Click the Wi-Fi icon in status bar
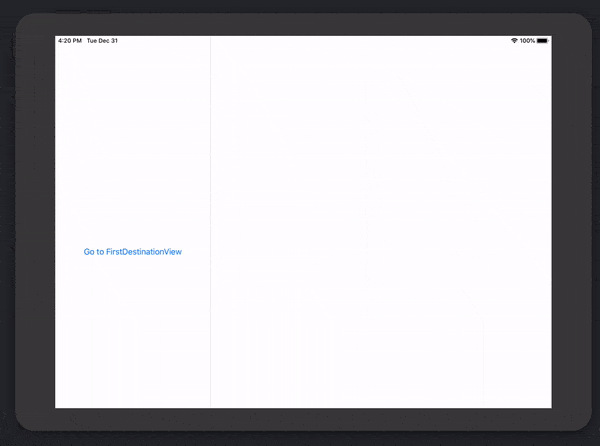The image size is (600, 446). (x=514, y=41)
